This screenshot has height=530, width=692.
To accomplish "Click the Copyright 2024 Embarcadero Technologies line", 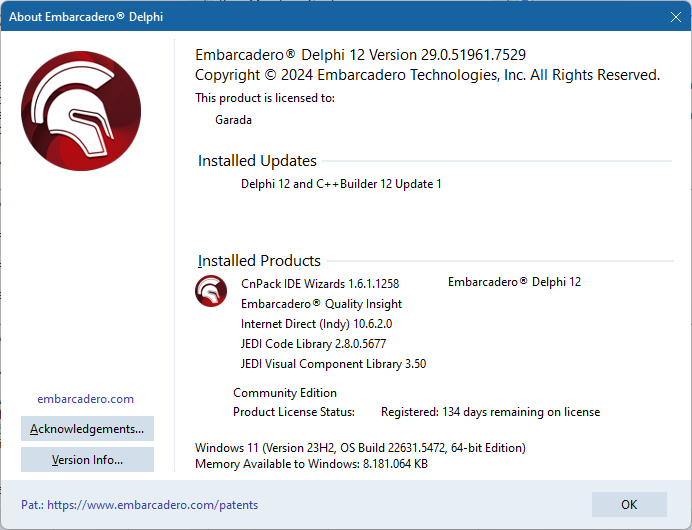I will pos(427,75).
